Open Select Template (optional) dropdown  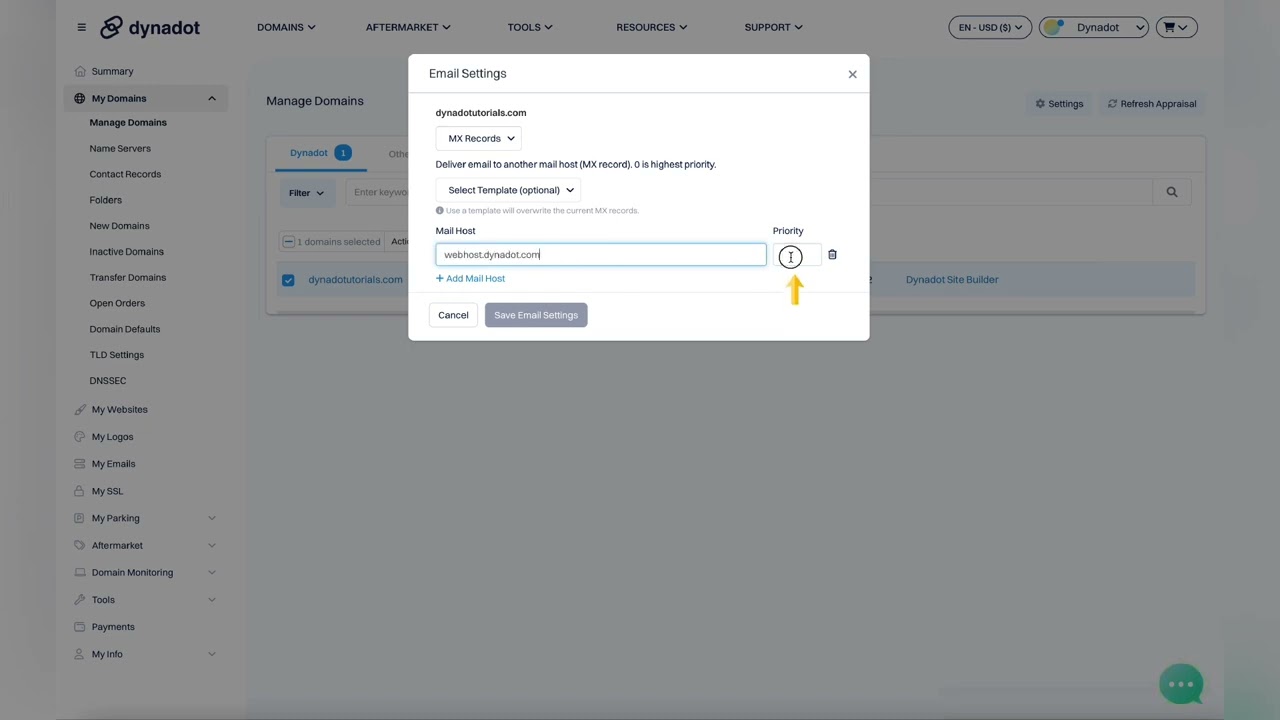(508, 190)
